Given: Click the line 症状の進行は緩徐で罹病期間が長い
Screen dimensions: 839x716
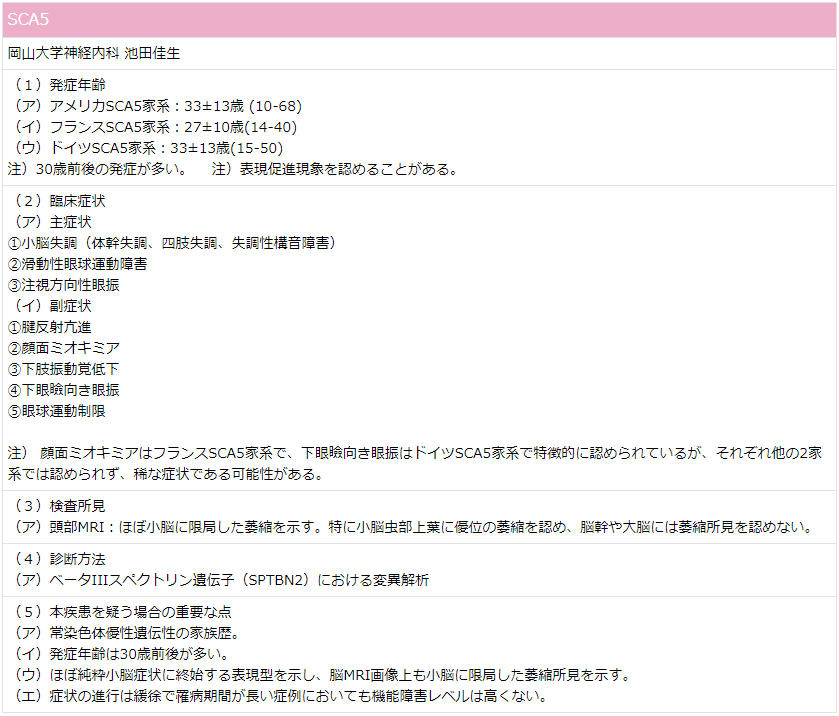Looking at the screenshot, I should [278, 696].
